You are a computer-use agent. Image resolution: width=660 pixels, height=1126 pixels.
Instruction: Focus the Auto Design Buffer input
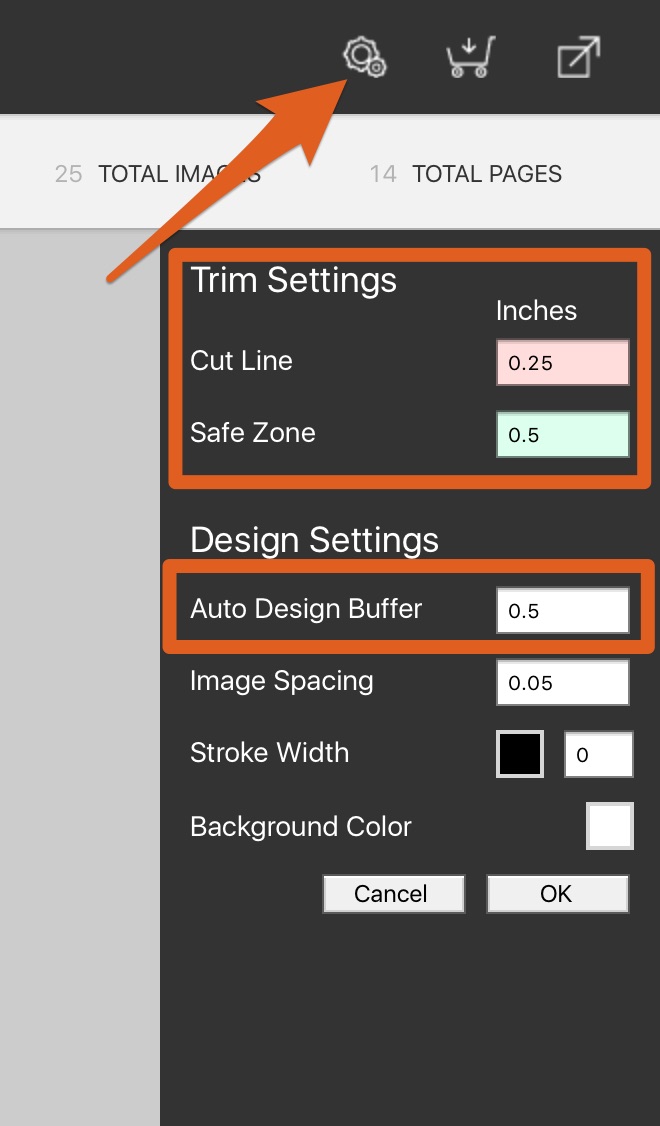pos(562,610)
